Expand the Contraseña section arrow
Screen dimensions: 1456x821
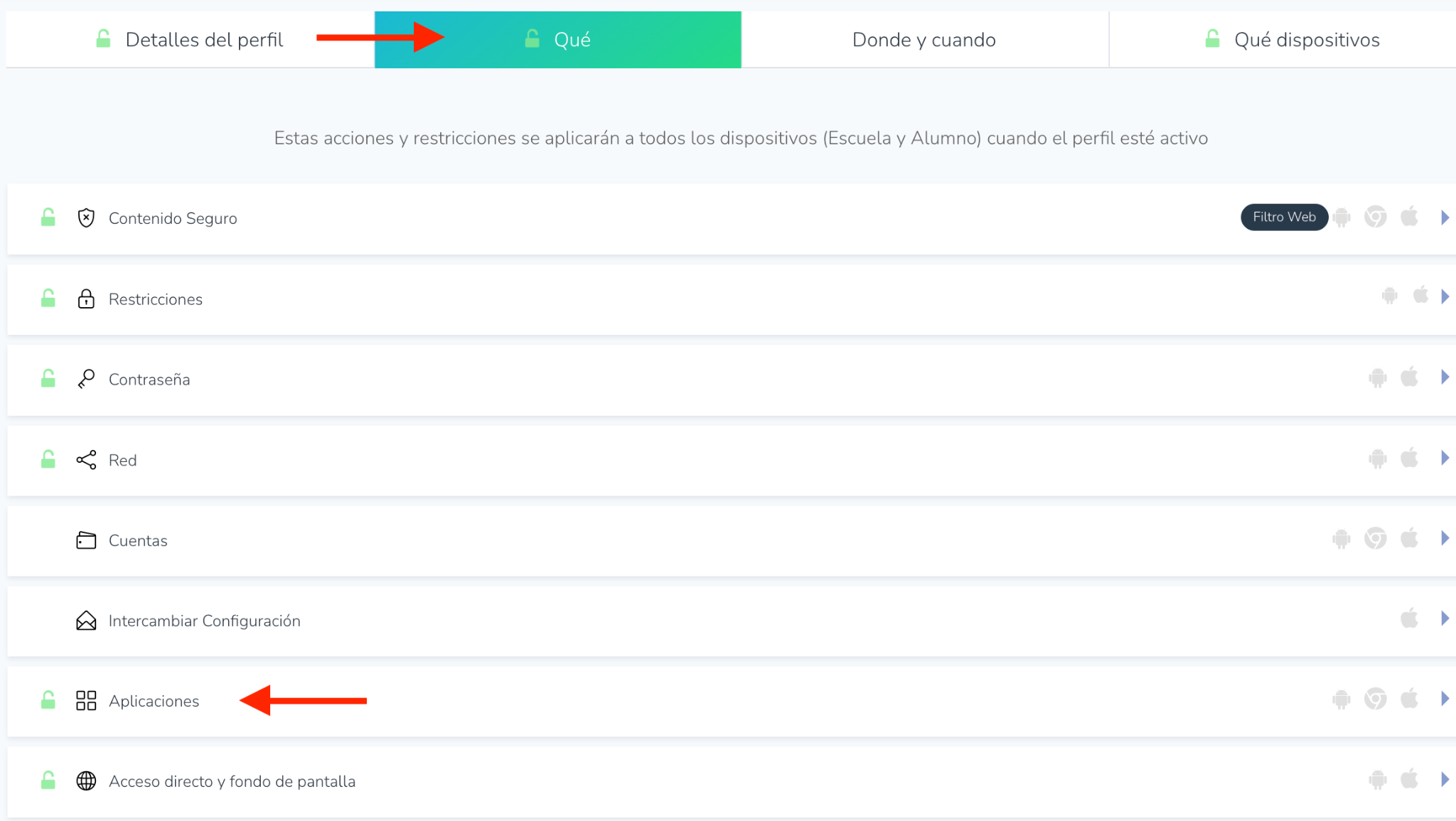1445,377
